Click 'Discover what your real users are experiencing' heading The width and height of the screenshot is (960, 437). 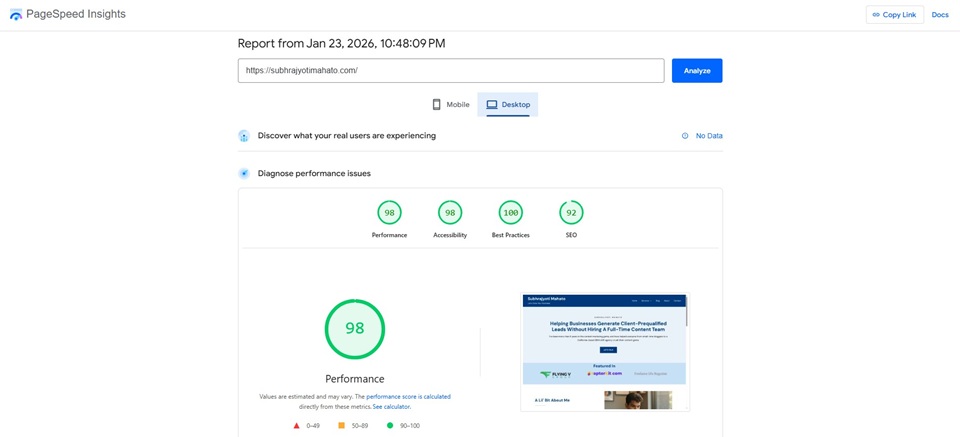click(347, 136)
